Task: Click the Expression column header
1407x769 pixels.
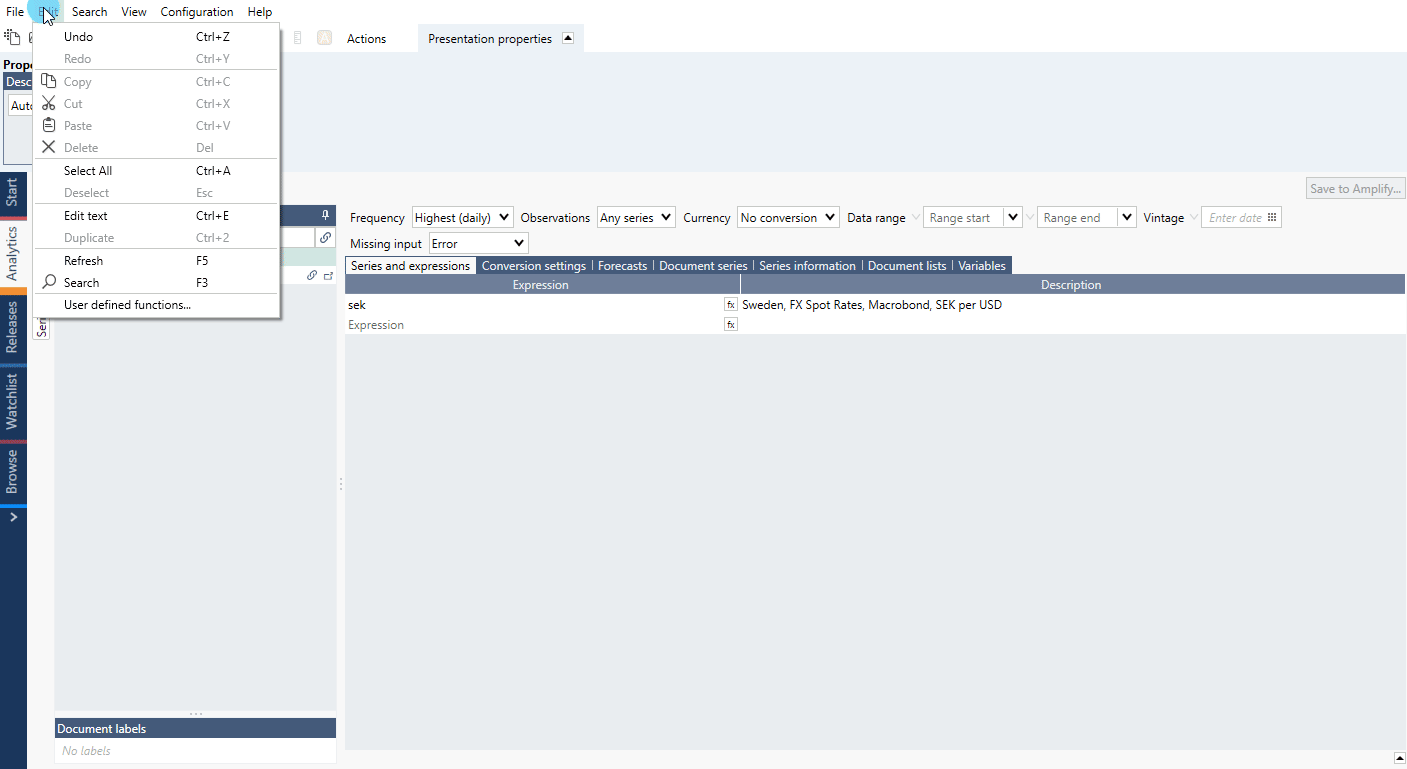Action: click(542, 285)
